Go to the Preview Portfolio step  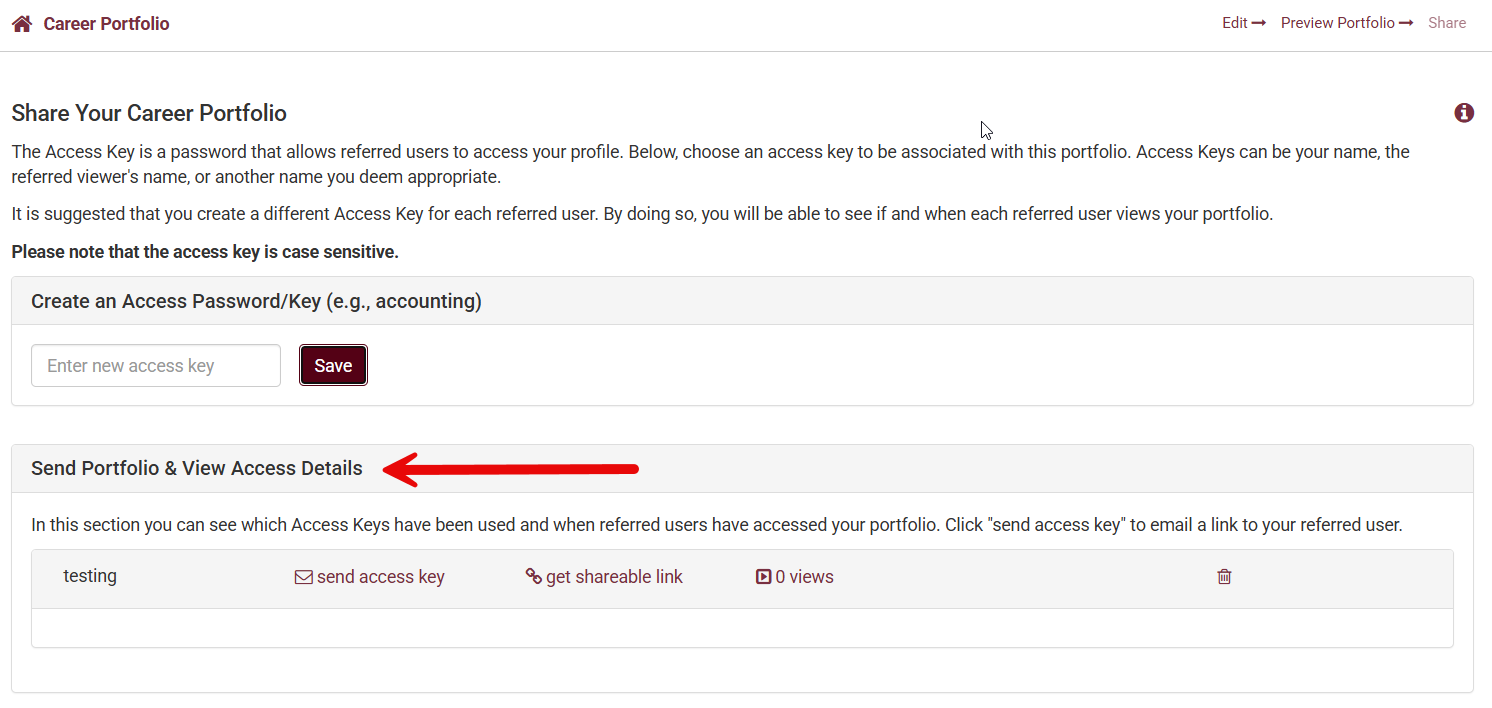(x=1337, y=23)
